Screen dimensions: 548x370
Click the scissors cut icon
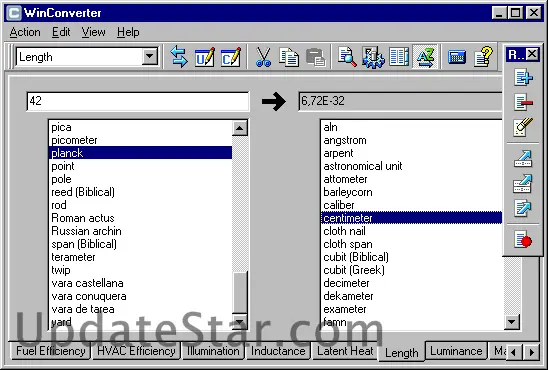coord(263,57)
